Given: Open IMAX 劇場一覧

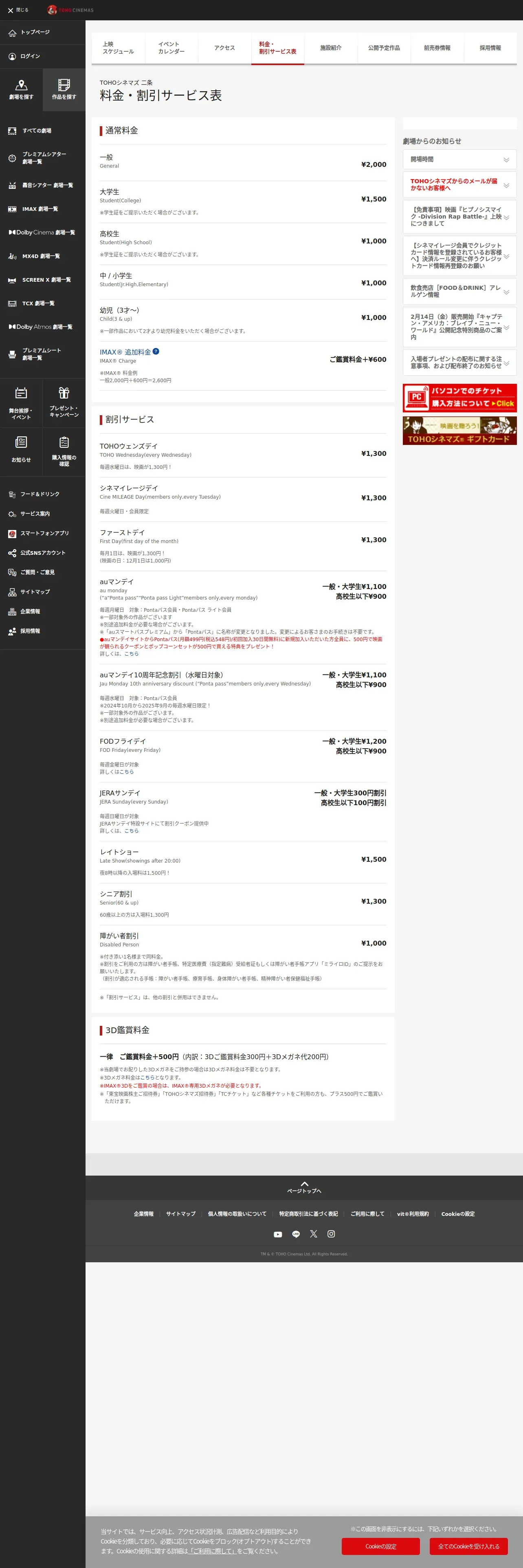Looking at the screenshot, I should [x=43, y=209].
